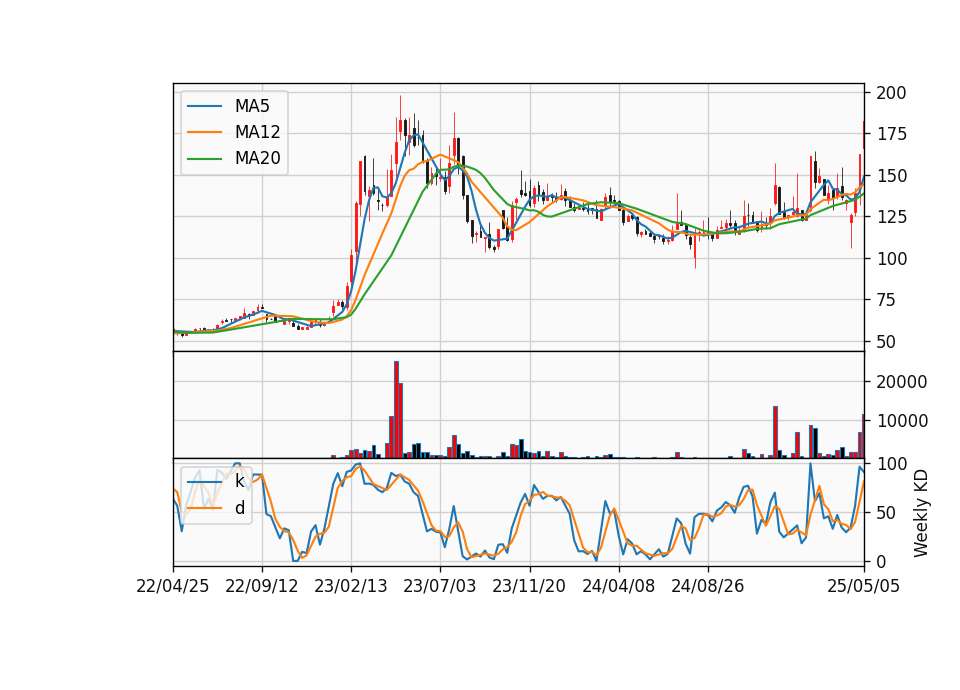Click the orange MA12 legend line swatch
960x690 pixels.
pyautogui.click(x=204, y=132)
